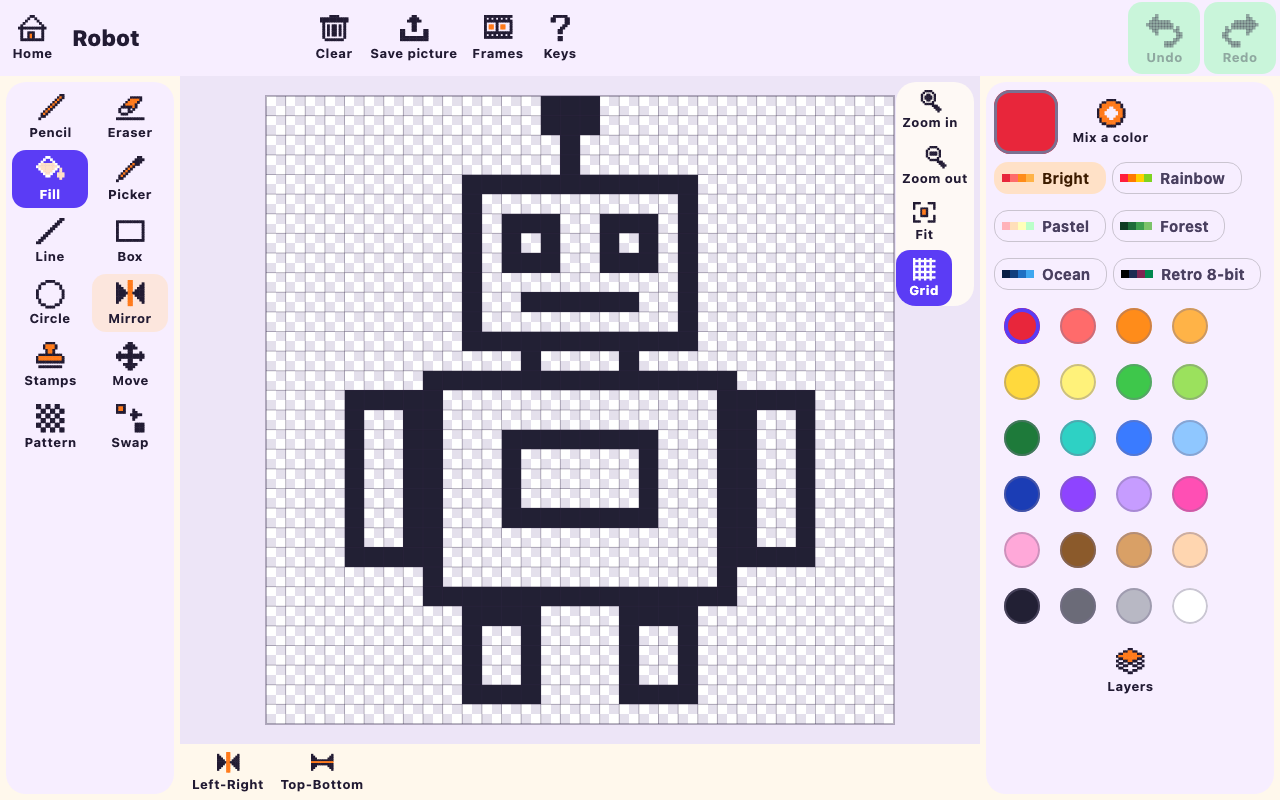The image size is (1280, 800).
Task: Select the Line tool
Action: (50, 241)
